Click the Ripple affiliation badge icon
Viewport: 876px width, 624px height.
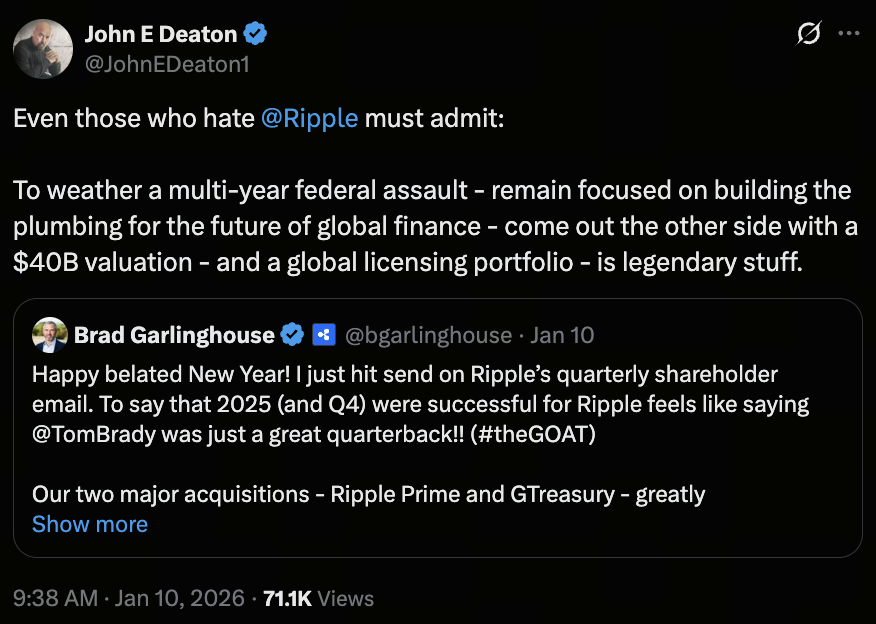(x=322, y=334)
